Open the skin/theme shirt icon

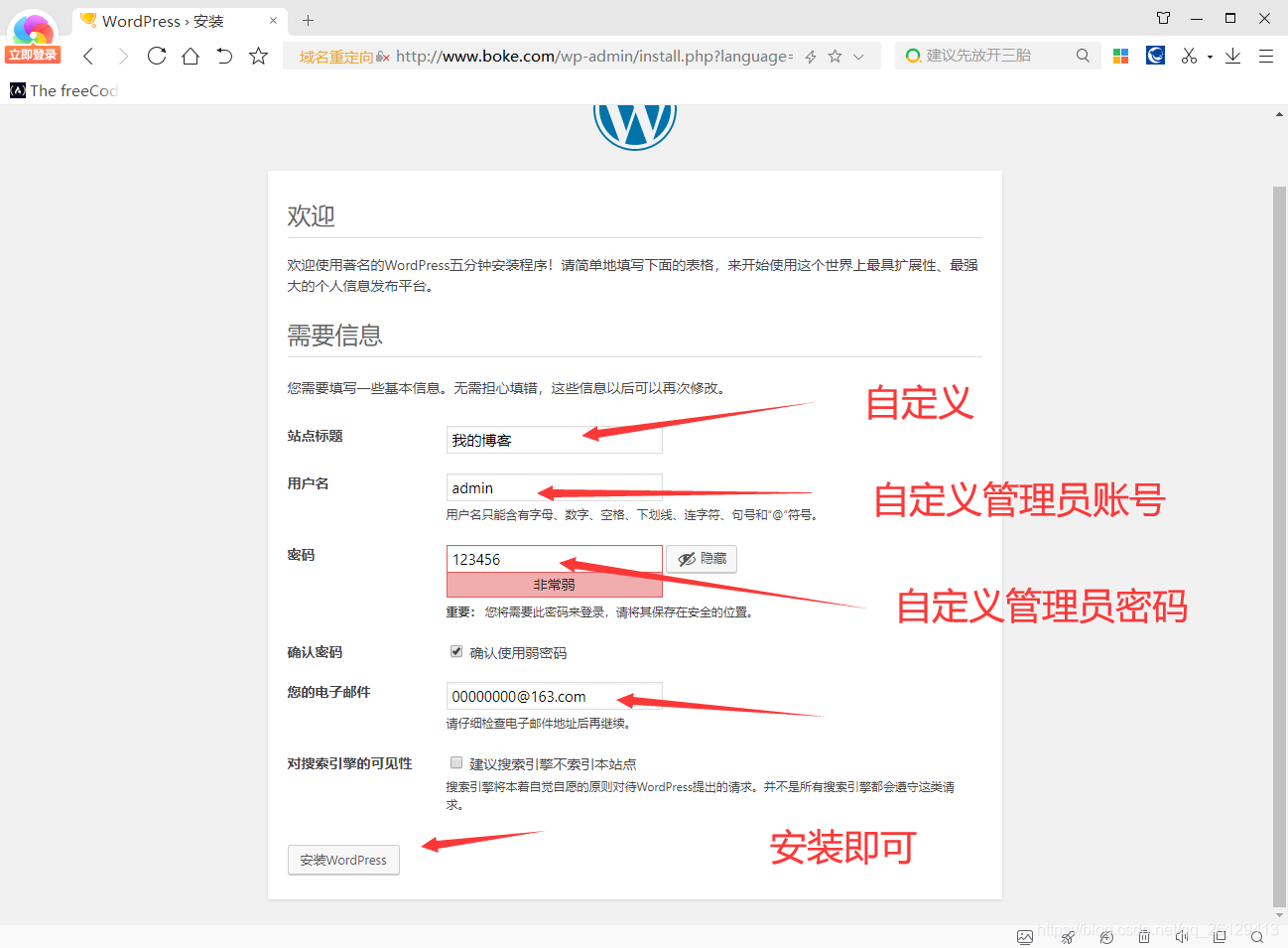pyautogui.click(x=1164, y=18)
